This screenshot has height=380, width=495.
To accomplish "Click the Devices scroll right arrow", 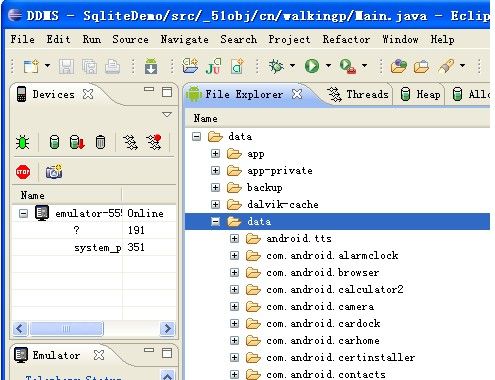I will (x=167, y=329).
